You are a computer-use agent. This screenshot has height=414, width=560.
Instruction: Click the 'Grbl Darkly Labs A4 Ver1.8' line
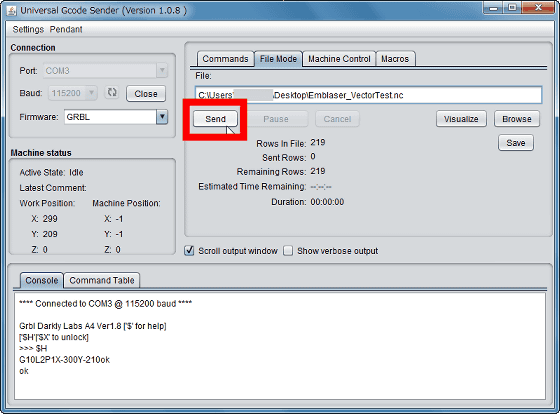click(92, 326)
